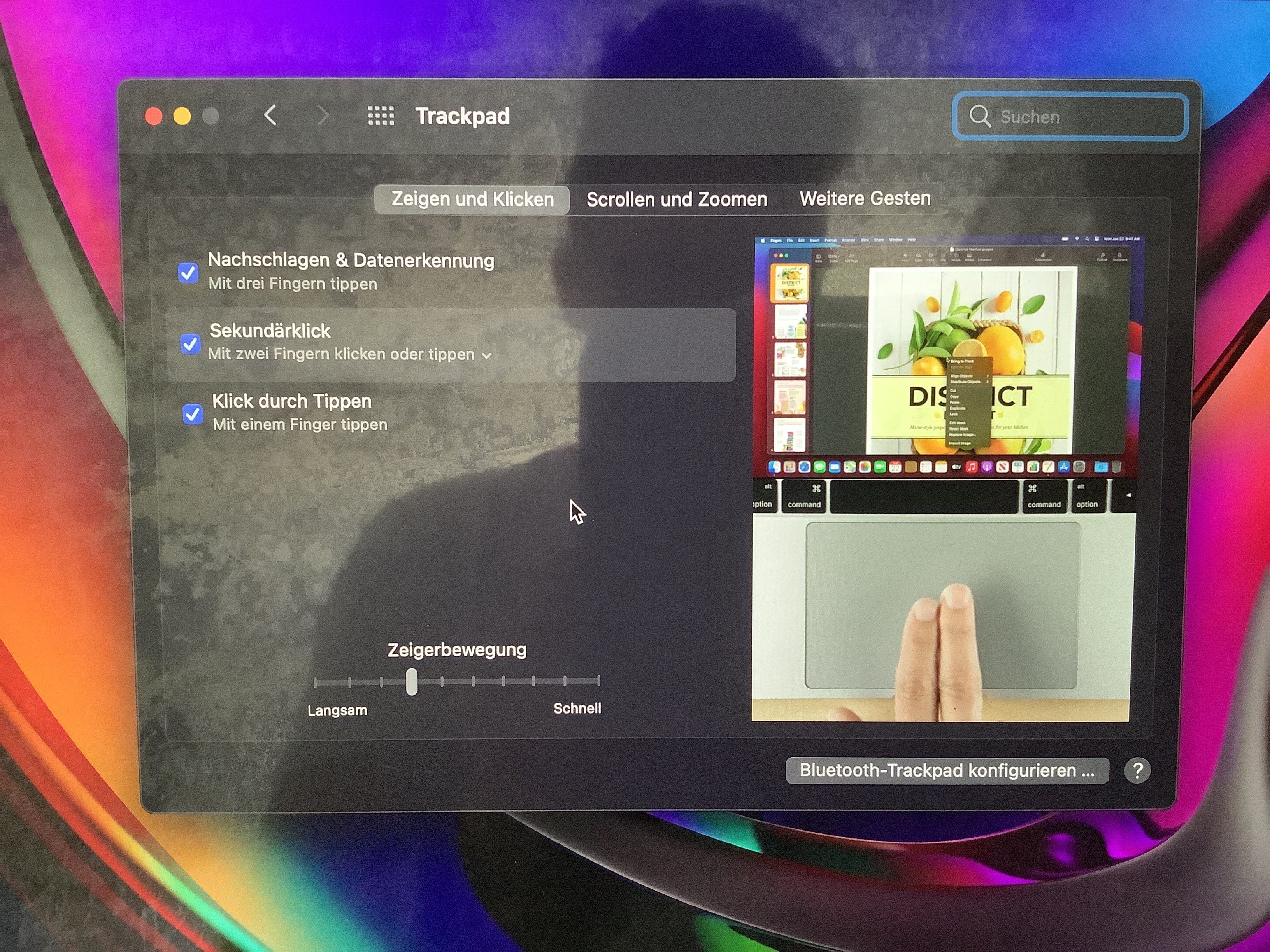Click the red close window button
1270x952 pixels.
pos(153,116)
